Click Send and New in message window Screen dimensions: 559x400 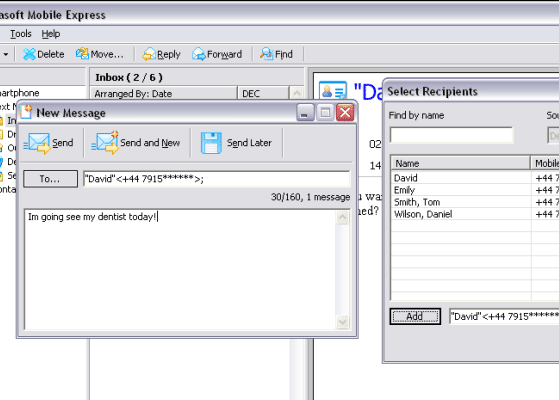[x=136, y=143]
